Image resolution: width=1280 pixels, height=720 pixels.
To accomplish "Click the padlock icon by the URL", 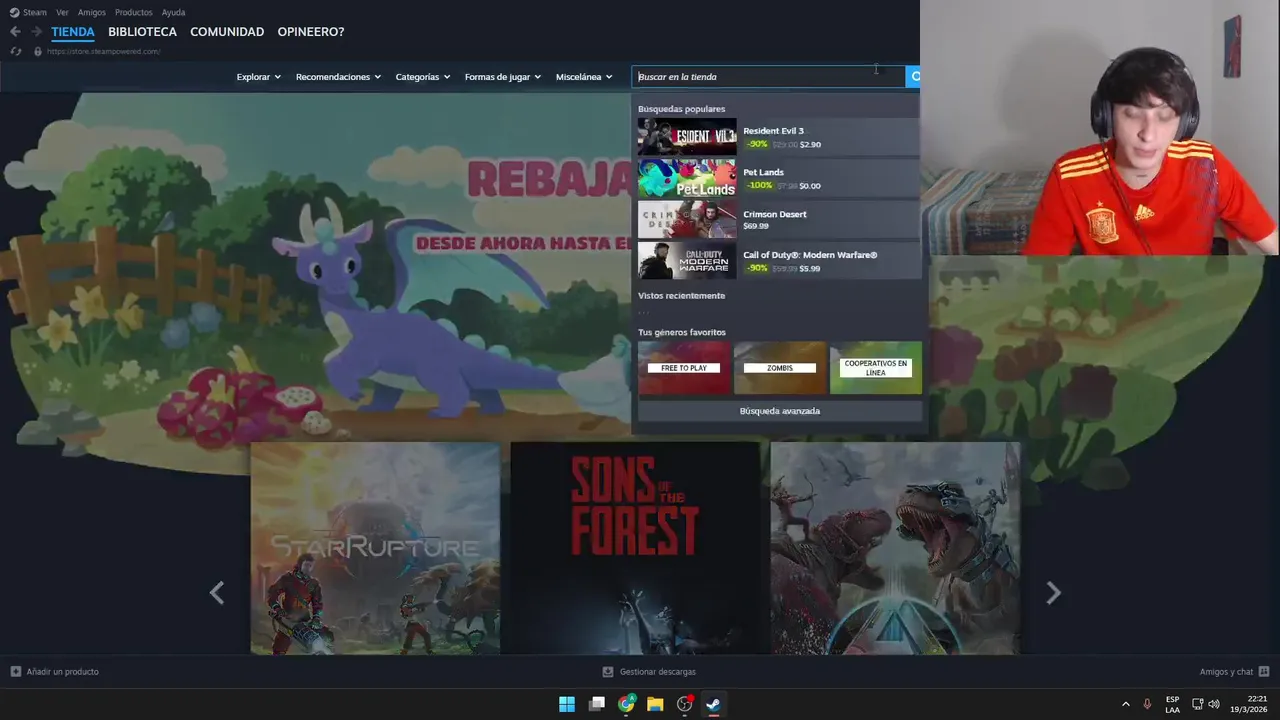I will pyautogui.click(x=37, y=51).
